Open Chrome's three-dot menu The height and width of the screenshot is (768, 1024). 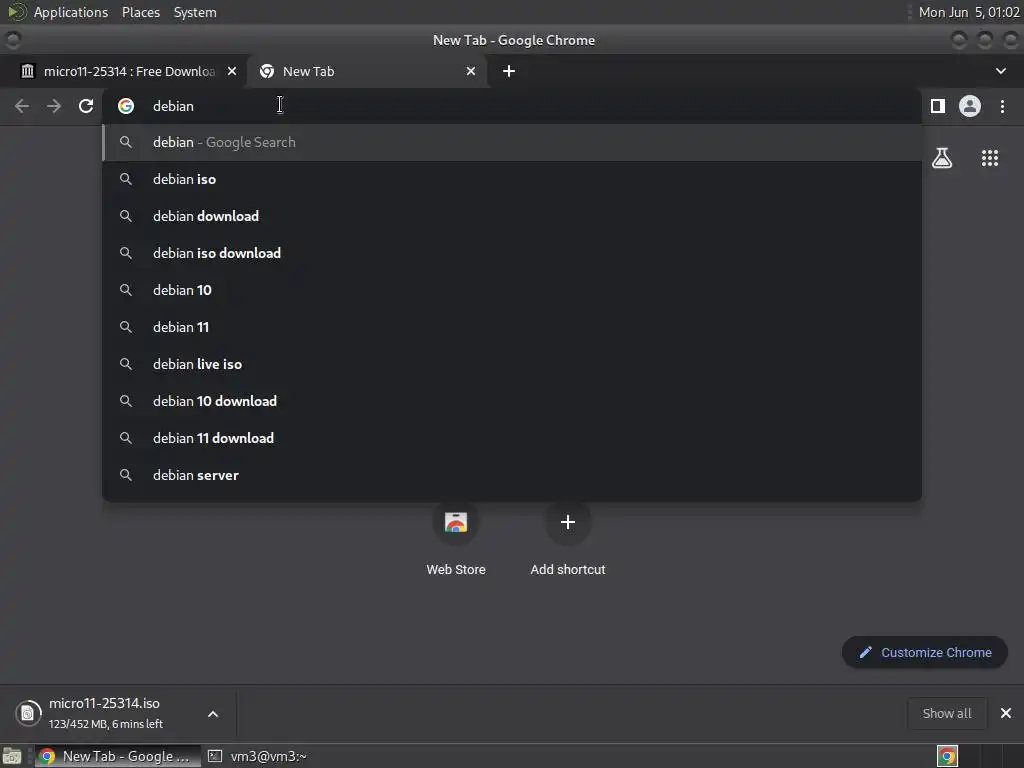pos(1002,106)
